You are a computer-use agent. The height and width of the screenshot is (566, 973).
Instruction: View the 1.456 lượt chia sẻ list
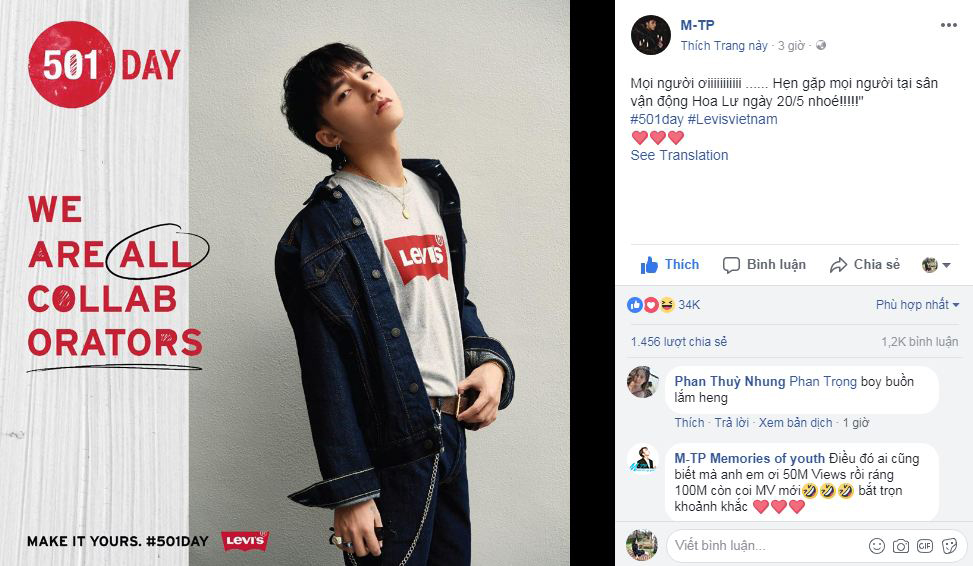pyautogui.click(x=679, y=342)
